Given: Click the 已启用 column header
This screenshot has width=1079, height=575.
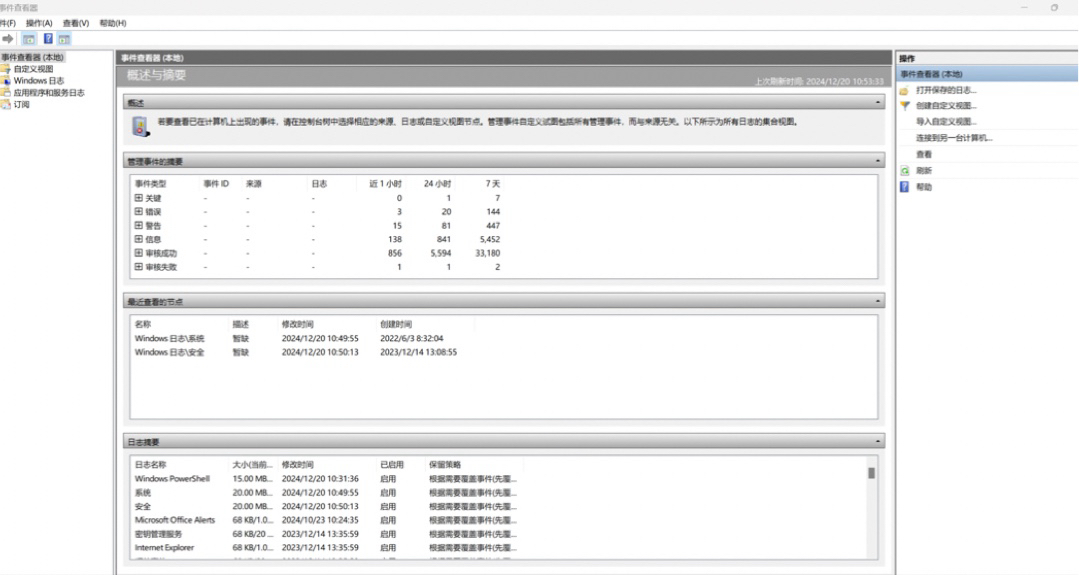Looking at the screenshot, I should (x=392, y=464).
